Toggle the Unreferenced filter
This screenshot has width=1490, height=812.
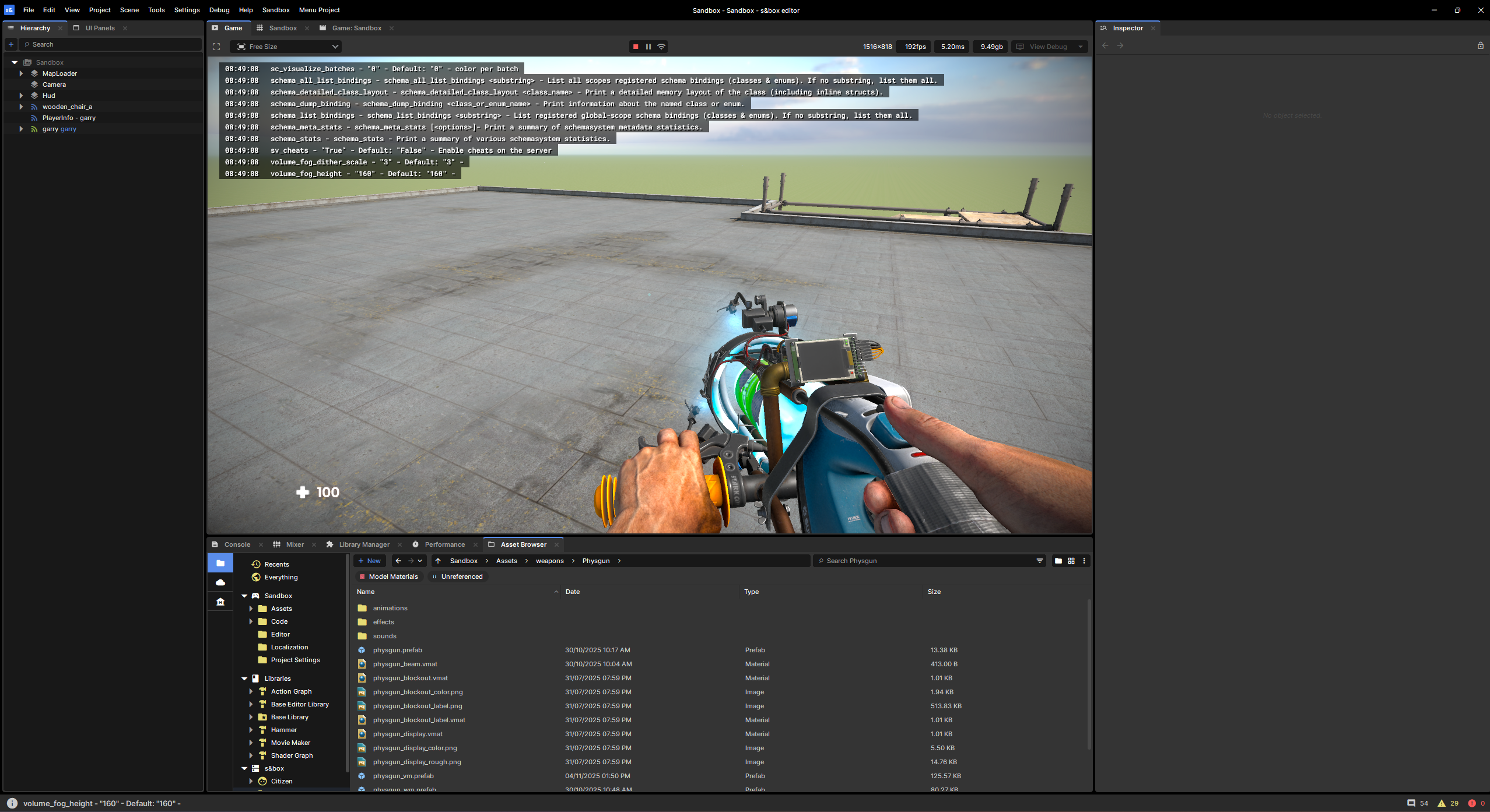pyautogui.click(x=457, y=577)
